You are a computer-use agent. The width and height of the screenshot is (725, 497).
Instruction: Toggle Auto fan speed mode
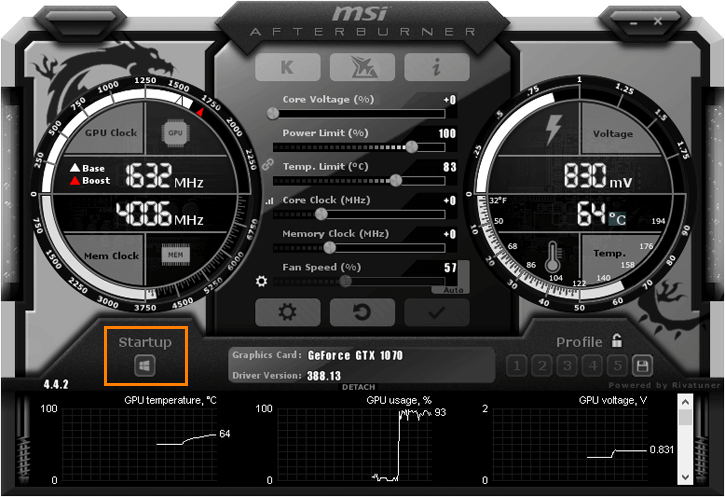453,290
